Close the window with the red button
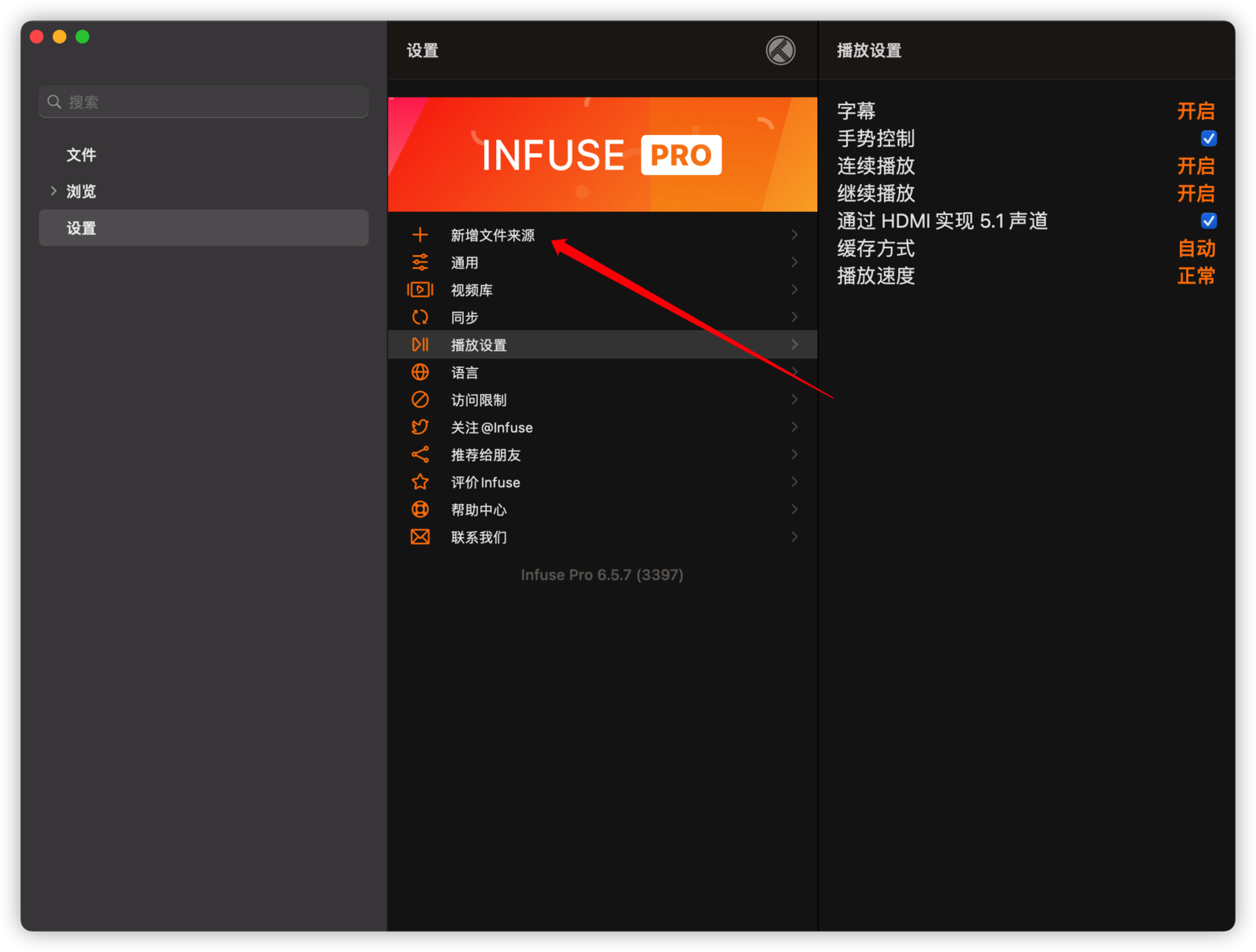 36,37
